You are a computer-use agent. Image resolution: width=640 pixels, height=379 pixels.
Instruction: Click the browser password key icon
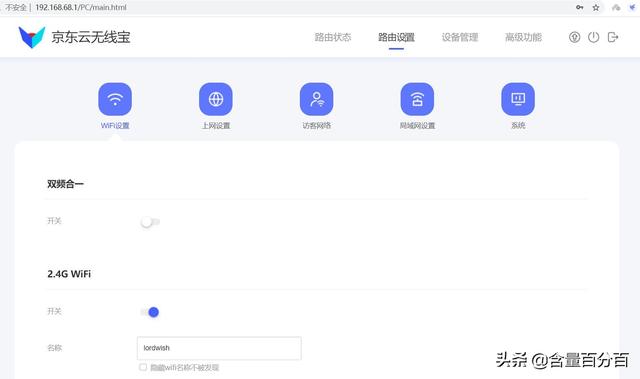580,7
